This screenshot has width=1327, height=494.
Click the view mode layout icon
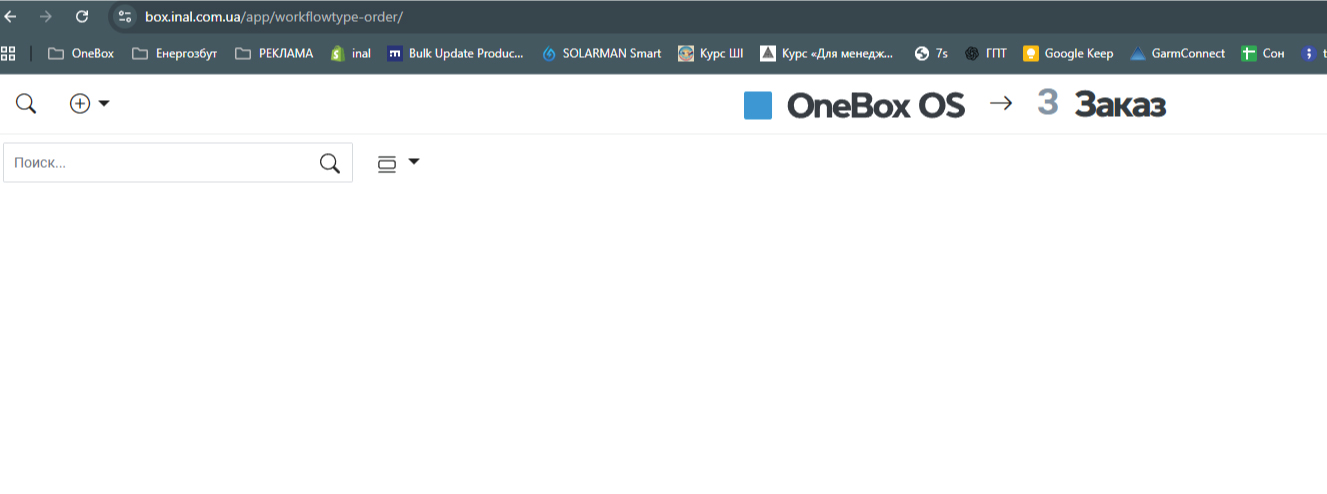click(387, 164)
